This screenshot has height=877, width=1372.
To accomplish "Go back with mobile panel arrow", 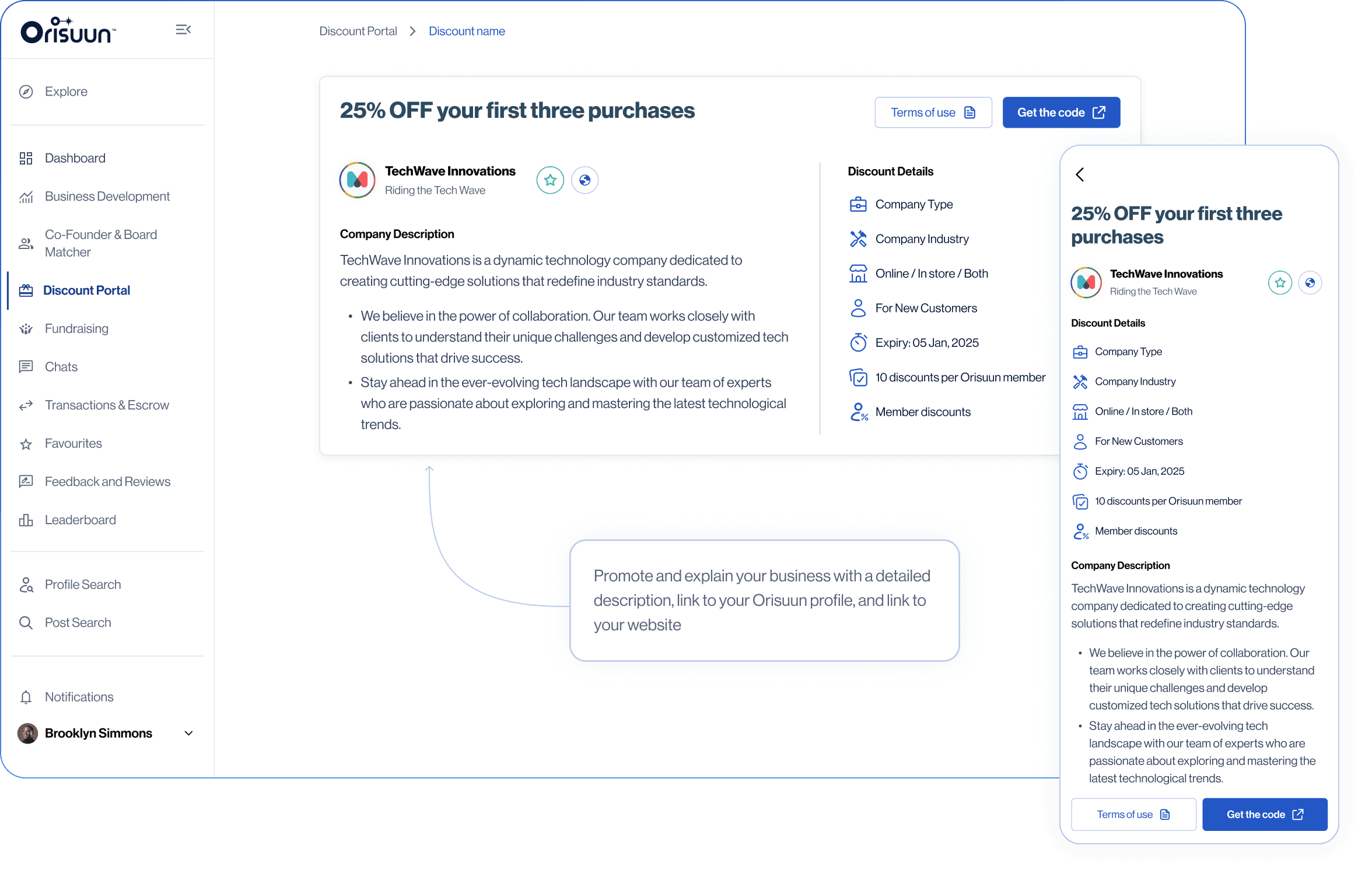I will click(x=1080, y=174).
